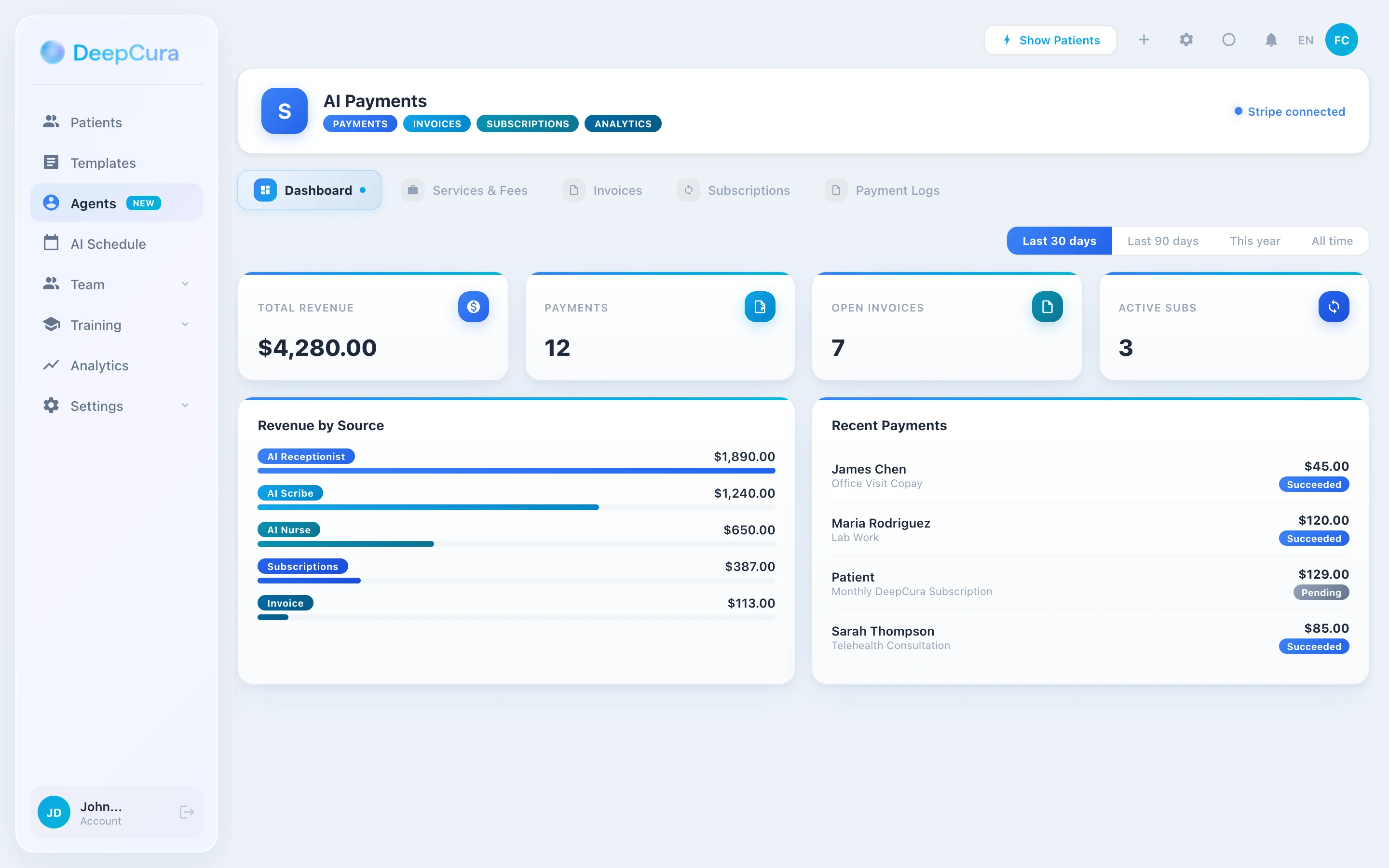
Task: Click the AI Receptionist revenue progress bar
Action: tap(516, 471)
